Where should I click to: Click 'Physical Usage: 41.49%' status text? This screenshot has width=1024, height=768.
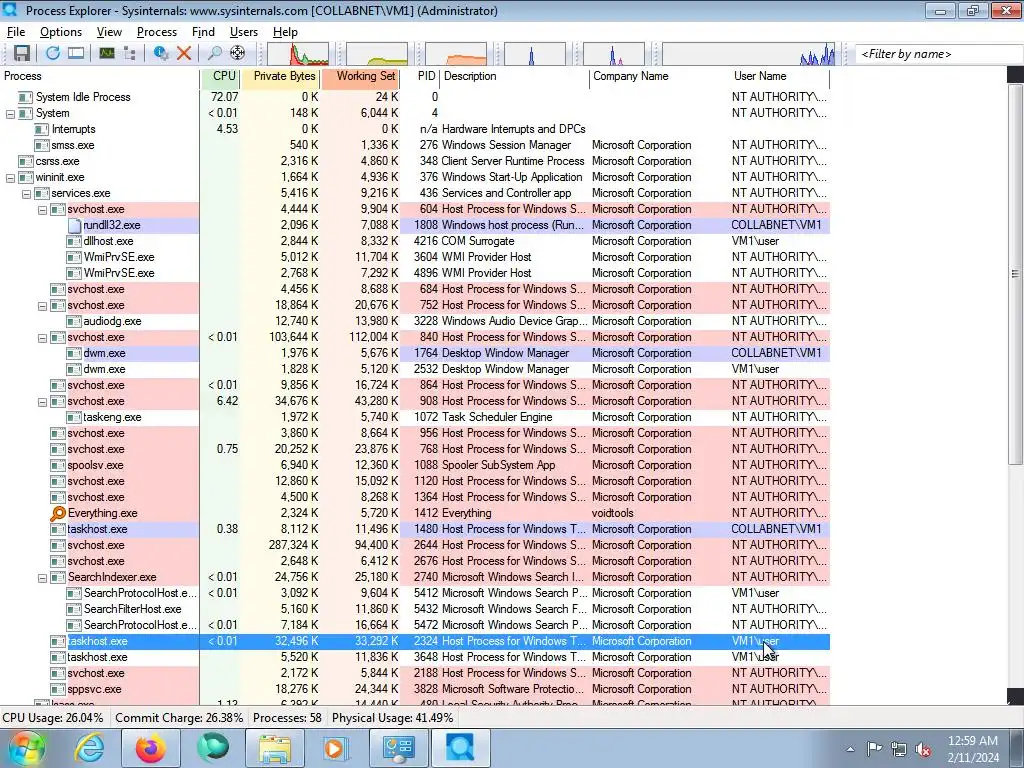pos(392,718)
